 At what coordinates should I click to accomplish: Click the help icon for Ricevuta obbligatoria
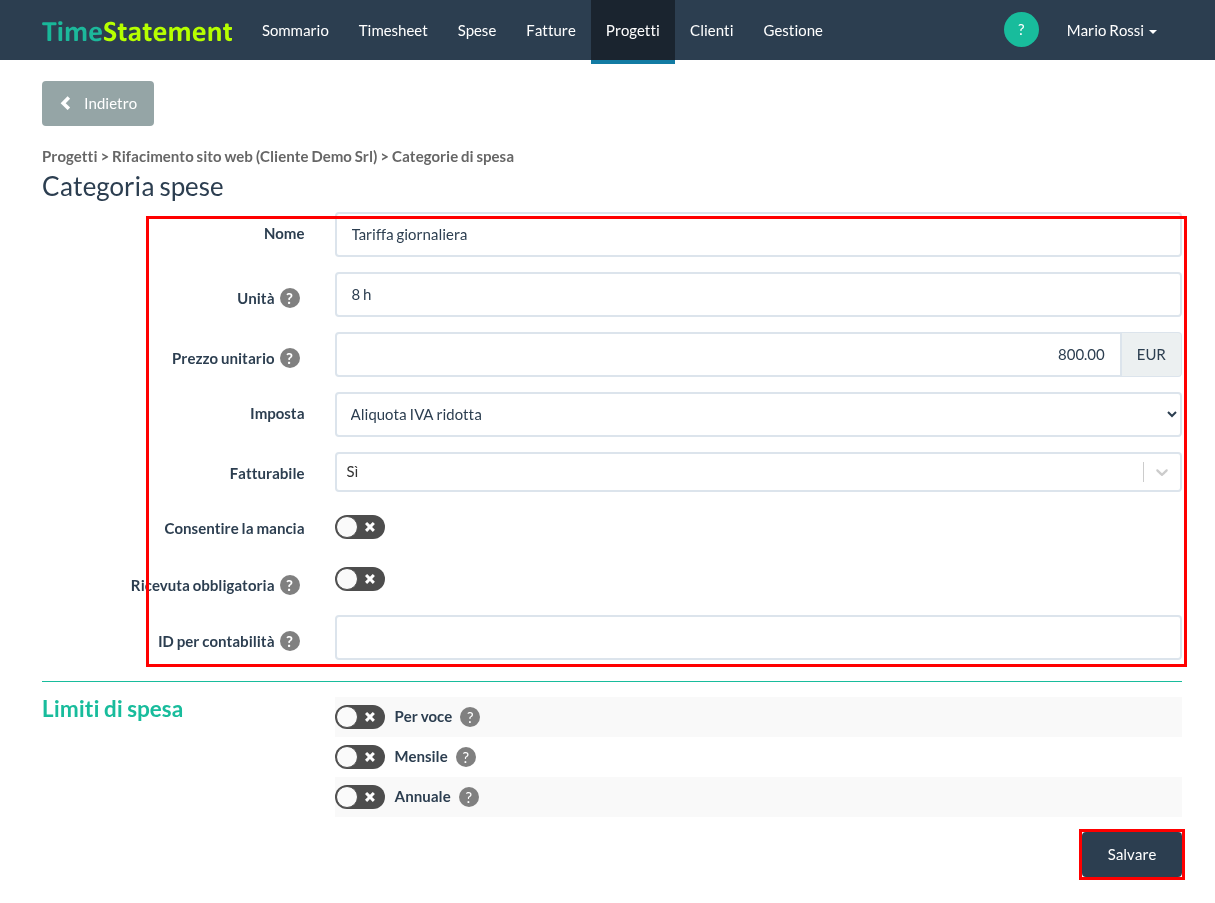click(290, 585)
